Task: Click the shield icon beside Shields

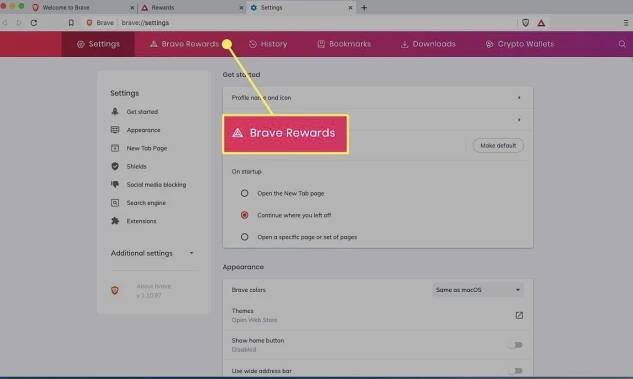Action: click(x=115, y=166)
